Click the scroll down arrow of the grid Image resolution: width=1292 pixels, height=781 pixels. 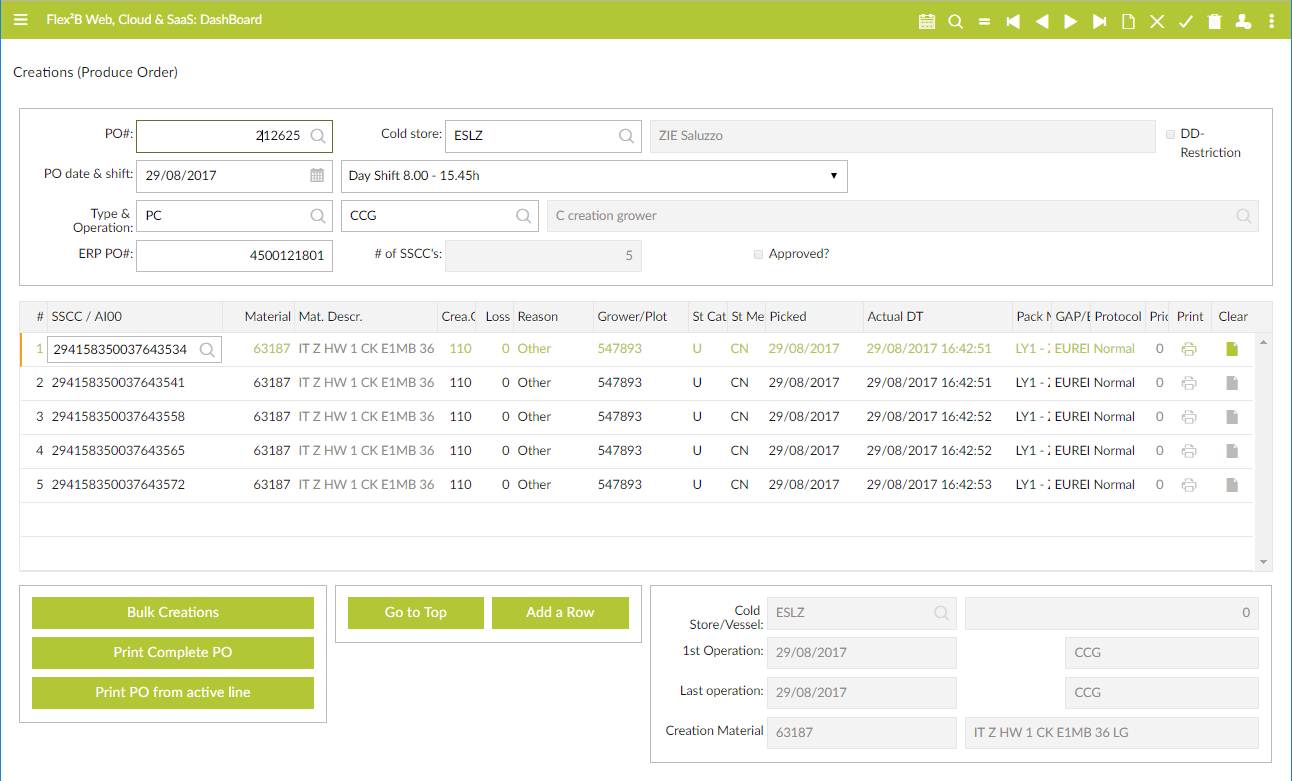tap(1264, 562)
